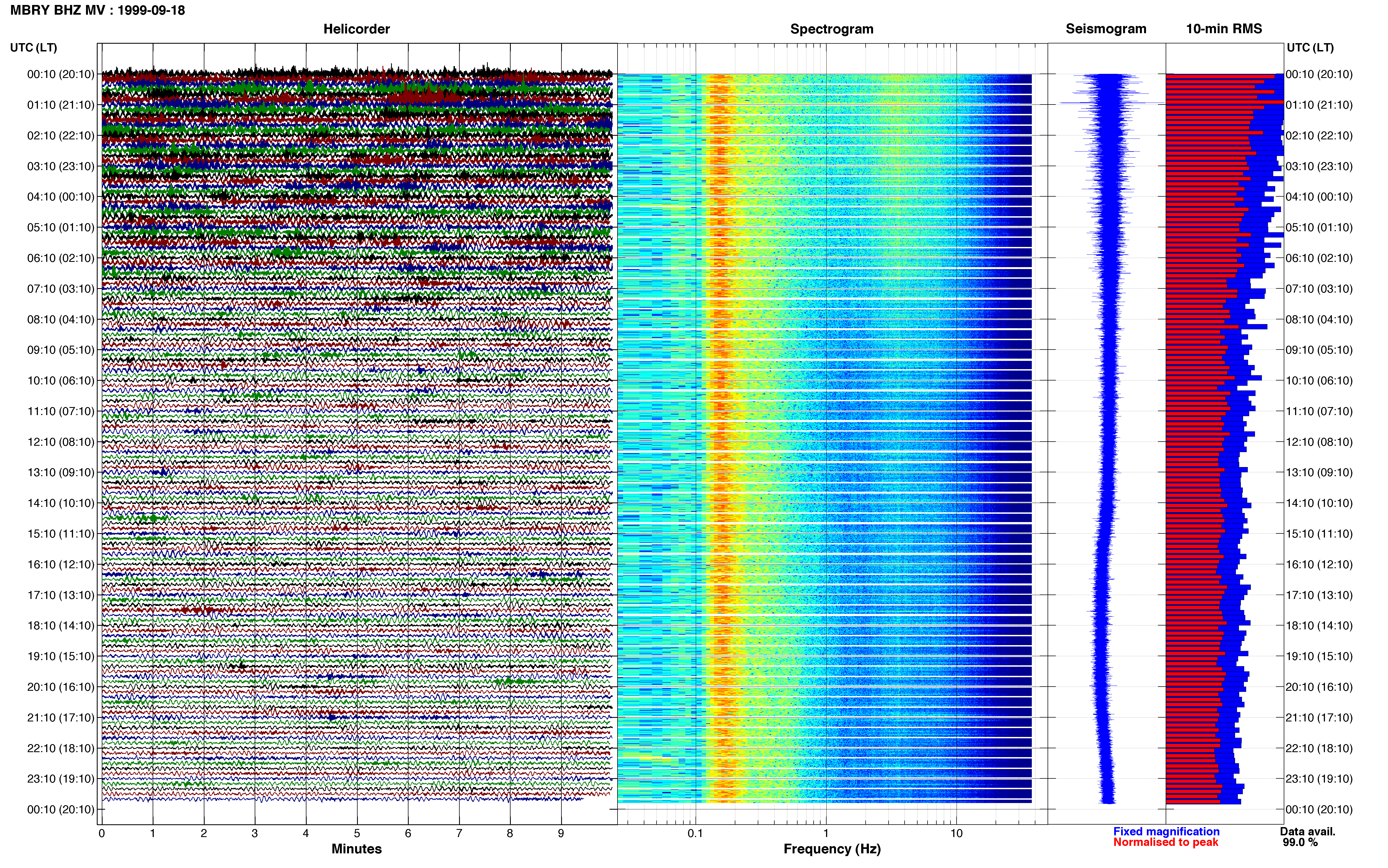Click the 'Data avail.' label
The height and width of the screenshot is (868, 1388).
click(1308, 832)
